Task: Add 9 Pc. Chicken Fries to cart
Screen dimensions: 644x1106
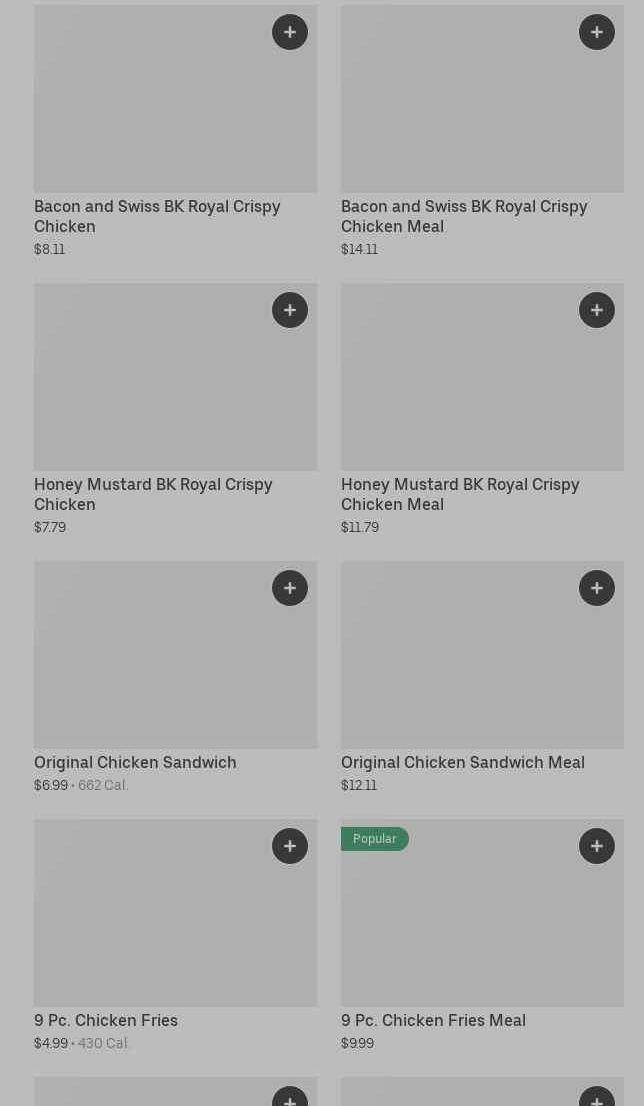Action: (x=290, y=846)
